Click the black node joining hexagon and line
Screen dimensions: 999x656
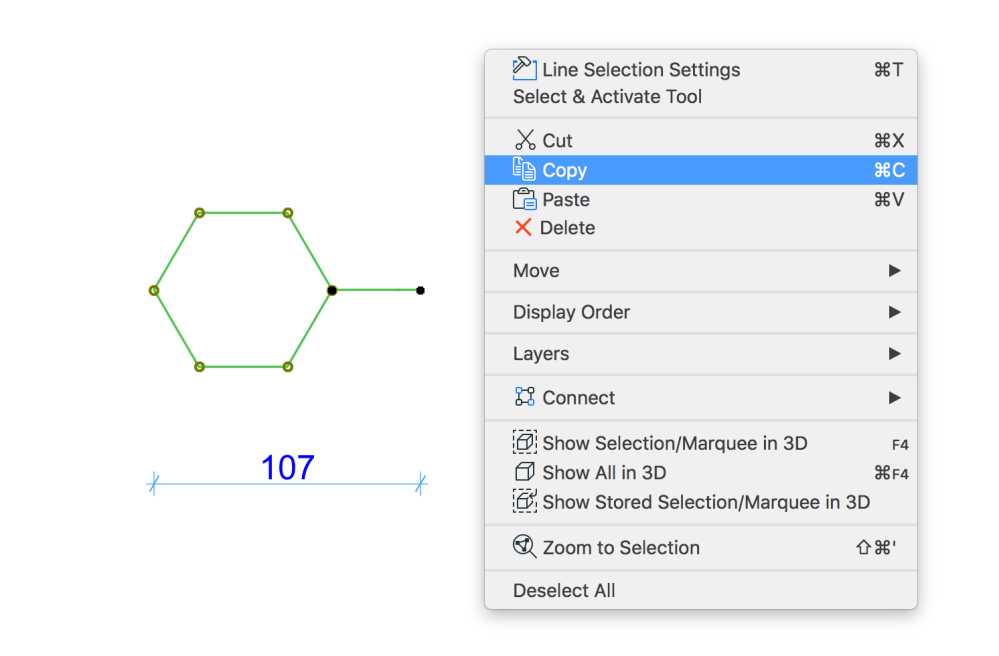tap(332, 290)
